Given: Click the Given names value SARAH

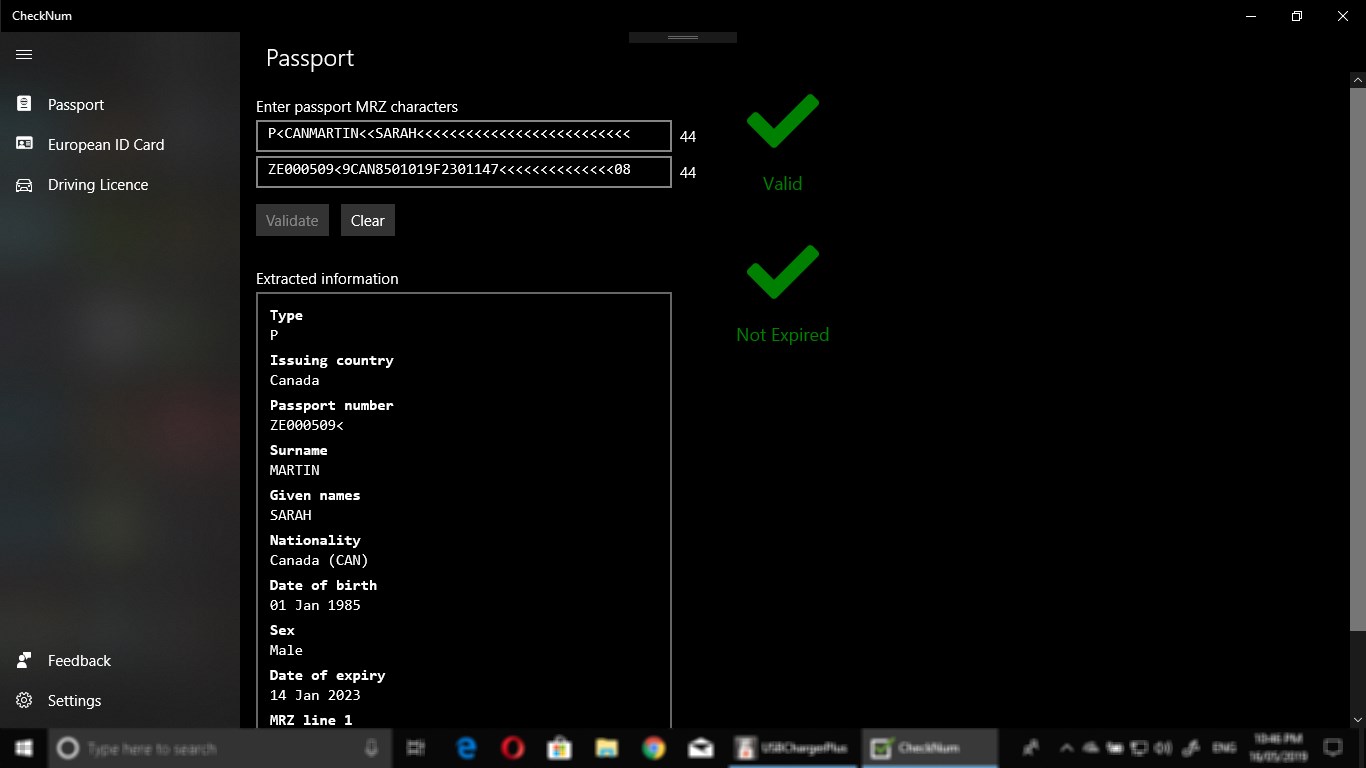Looking at the screenshot, I should coord(291,515).
